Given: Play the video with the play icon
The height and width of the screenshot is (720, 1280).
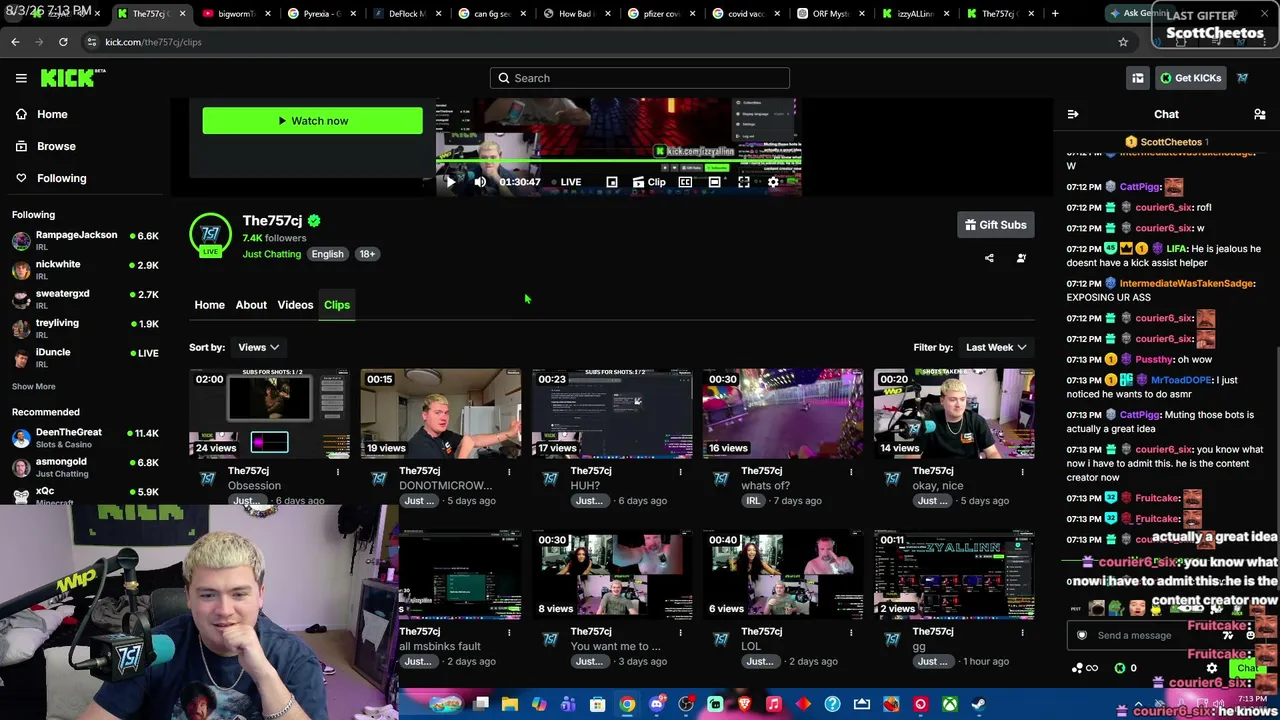Looking at the screenshot, I should 450,182.
